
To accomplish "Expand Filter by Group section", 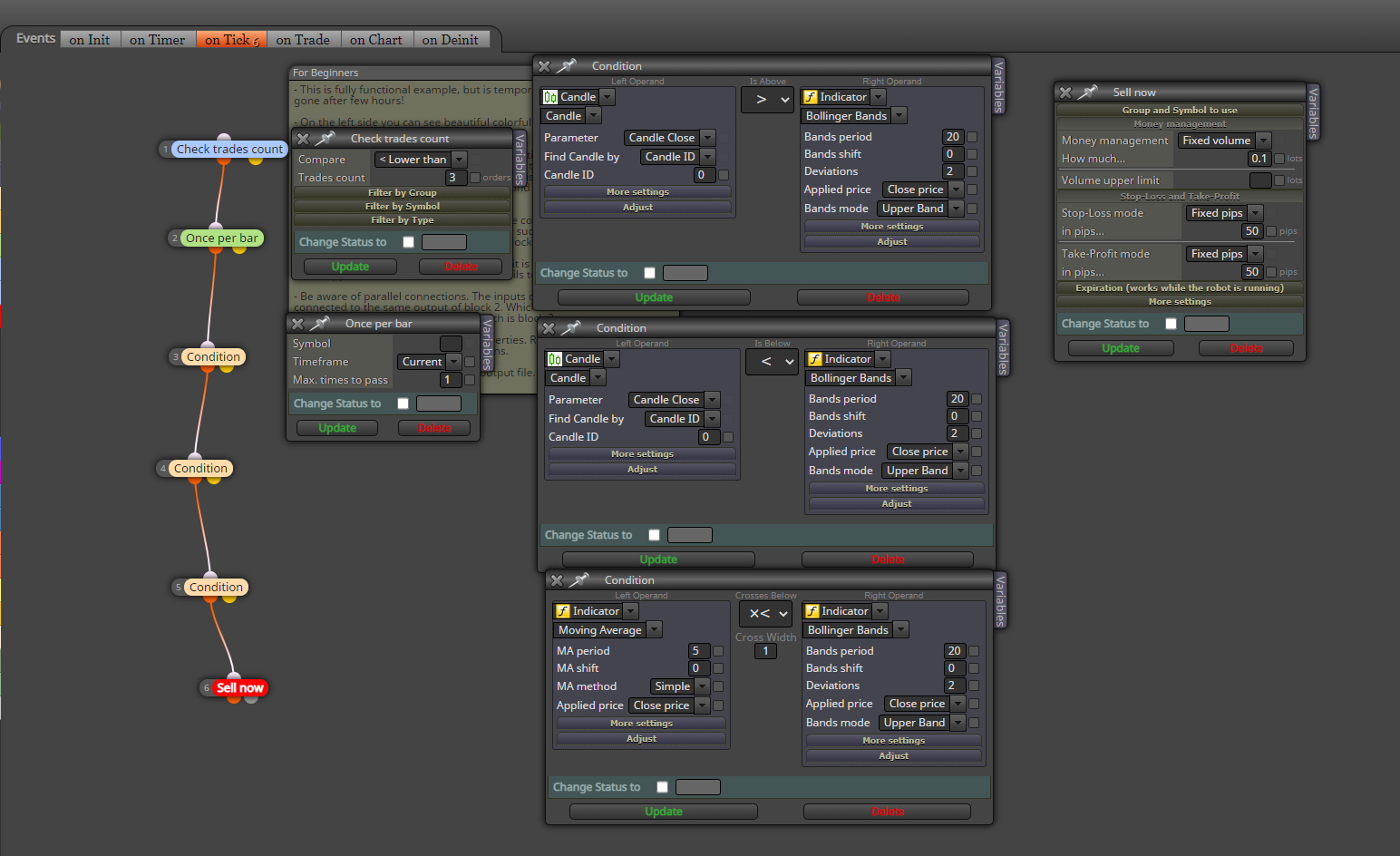I will point(403,192).
